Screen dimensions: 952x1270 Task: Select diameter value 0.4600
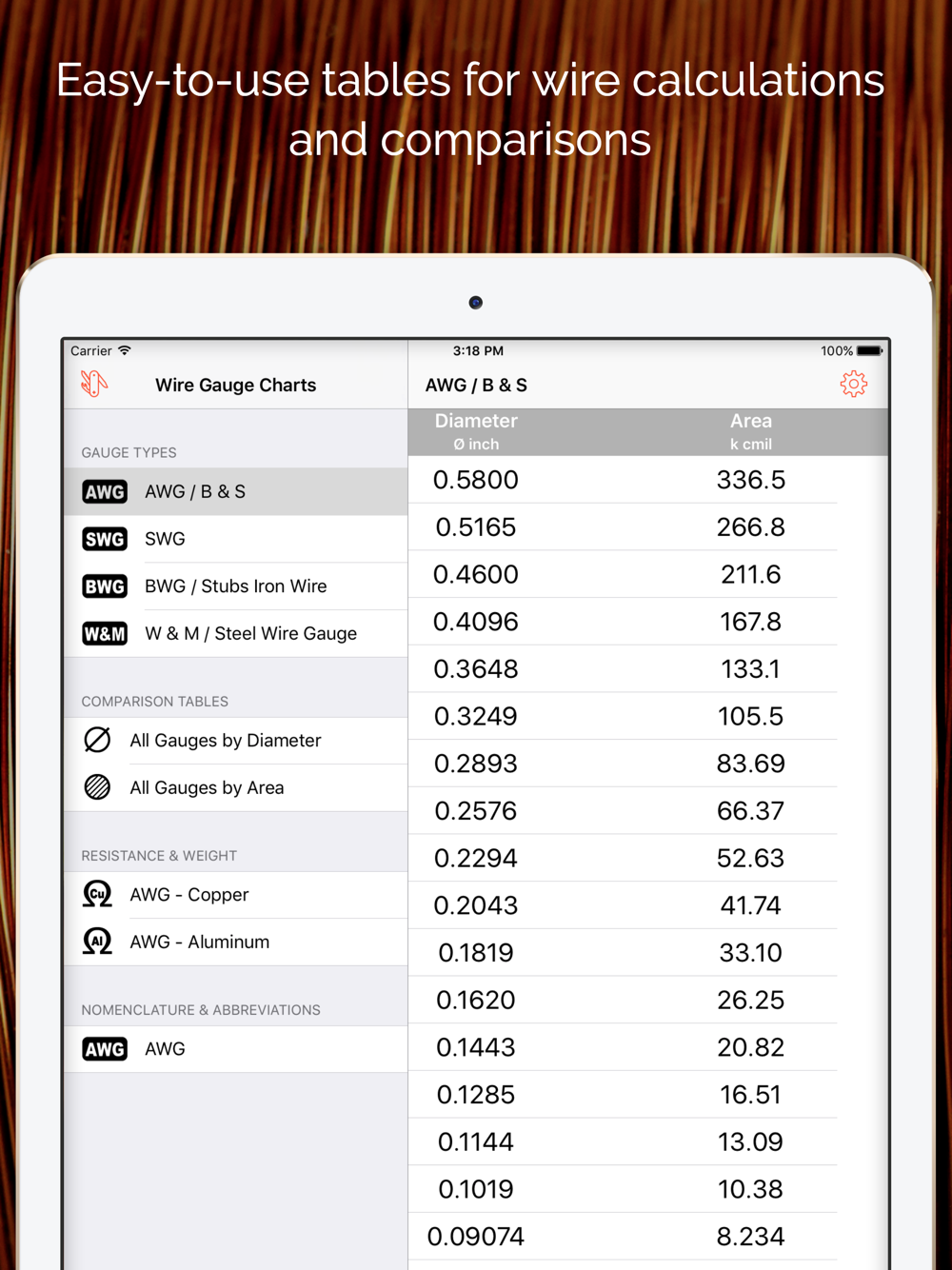click(476, 574)
